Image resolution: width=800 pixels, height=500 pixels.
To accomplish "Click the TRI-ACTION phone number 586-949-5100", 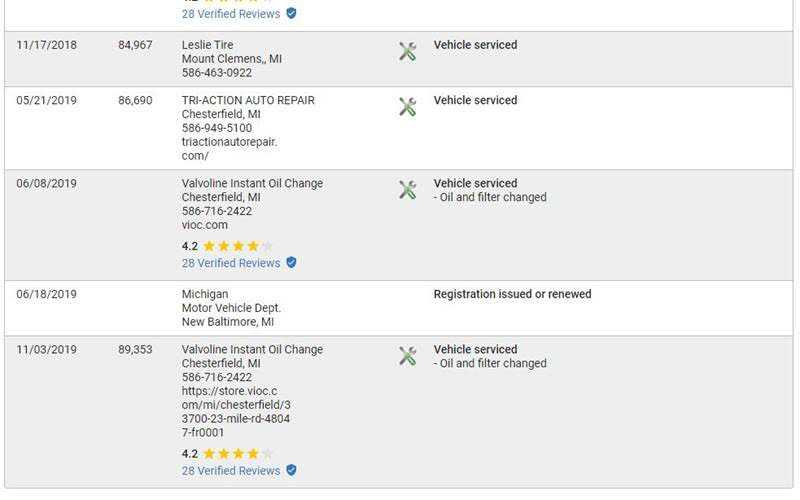I will click(217, 128).
